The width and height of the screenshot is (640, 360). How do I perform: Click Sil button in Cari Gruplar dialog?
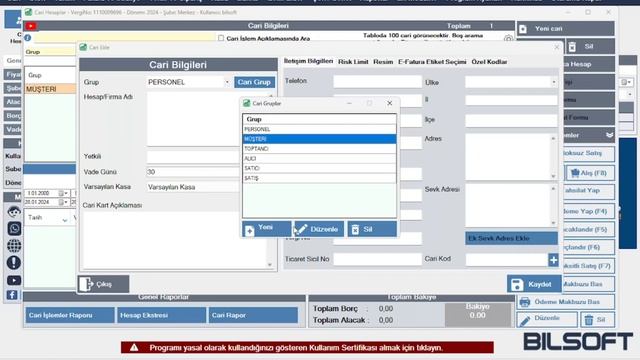(x=372, y=229)
